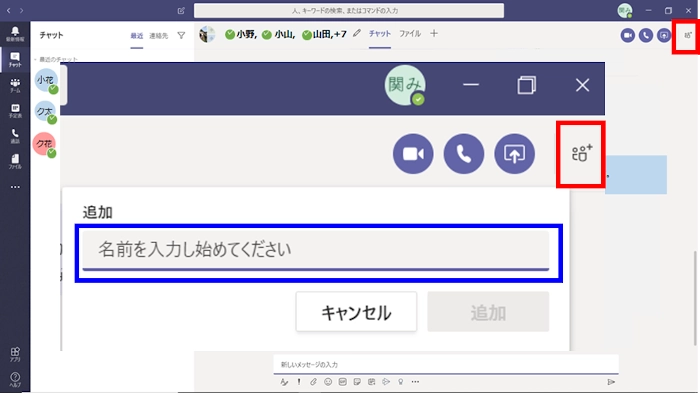Switch to the 連絡先 tab in chat list
This screenshot has width=700, height=393.
pyautogui.click(x=158, y=36)
